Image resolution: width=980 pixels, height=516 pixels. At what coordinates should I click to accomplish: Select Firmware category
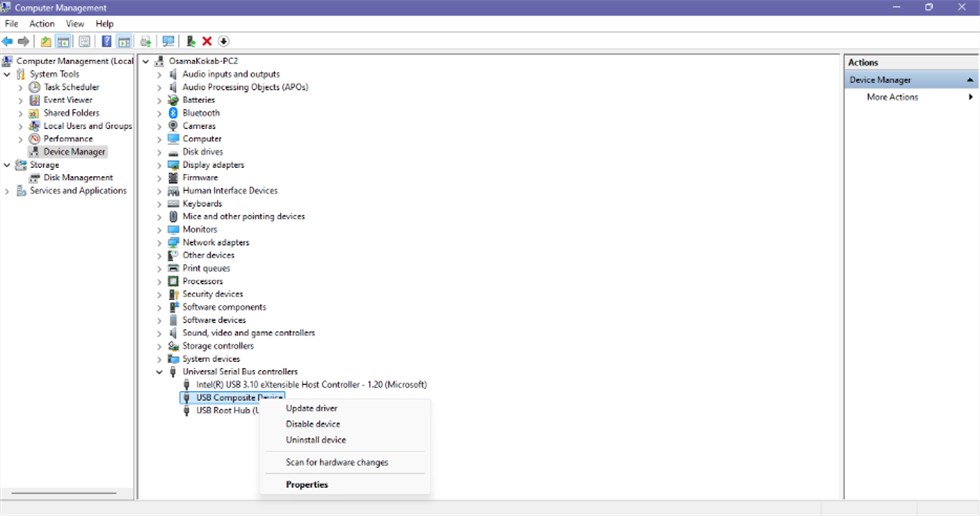[200, 178]
